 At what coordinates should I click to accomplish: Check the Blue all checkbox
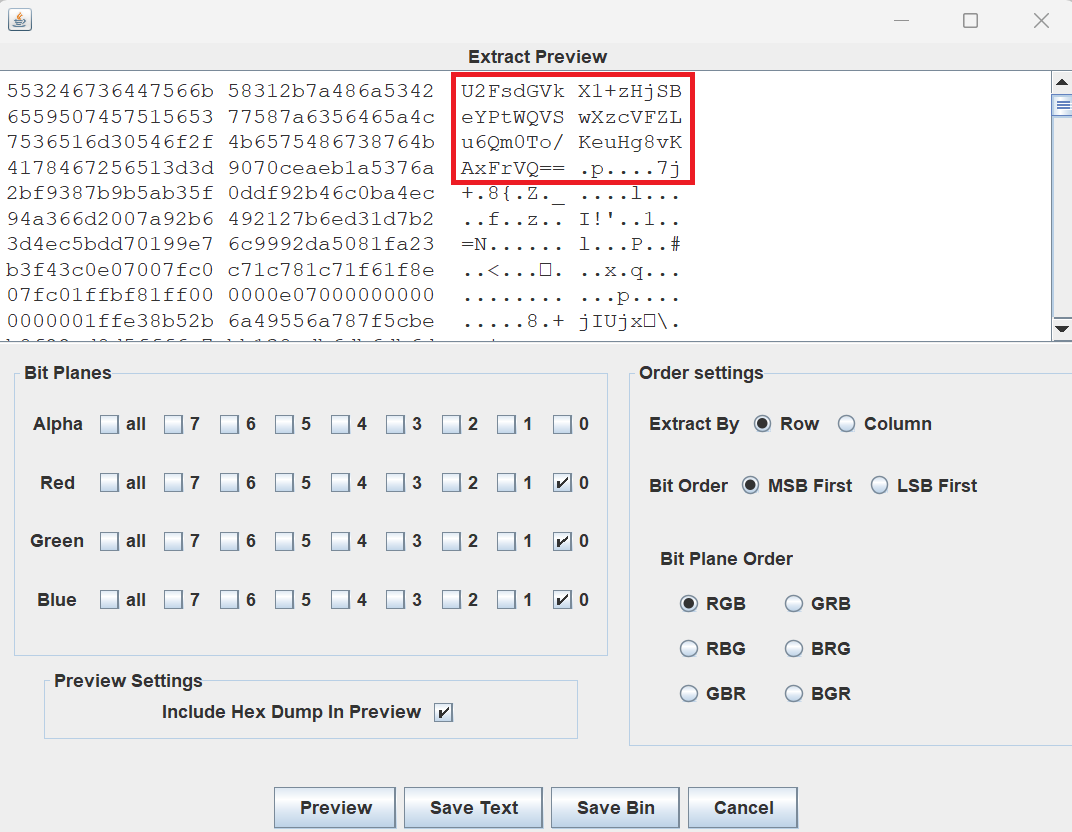[x=109, y=600]
